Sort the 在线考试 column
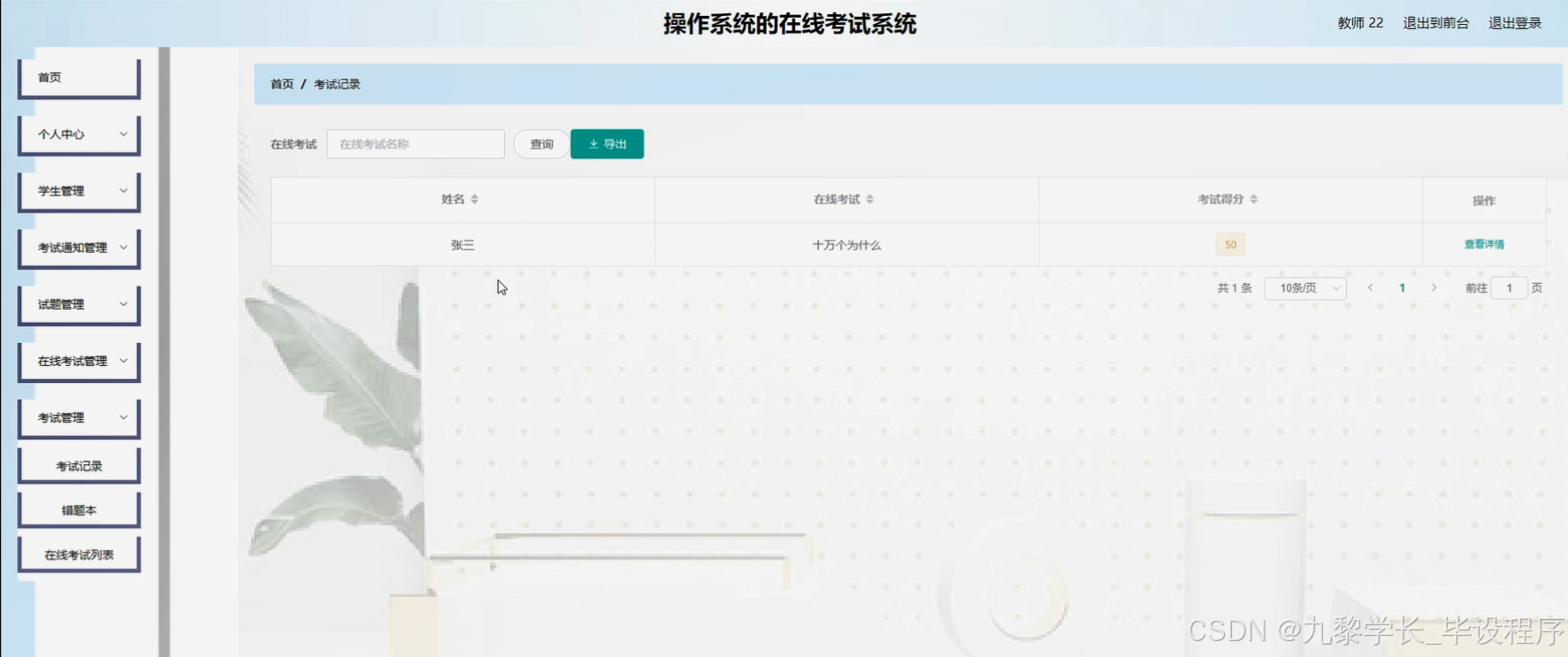 click(870, 200)
